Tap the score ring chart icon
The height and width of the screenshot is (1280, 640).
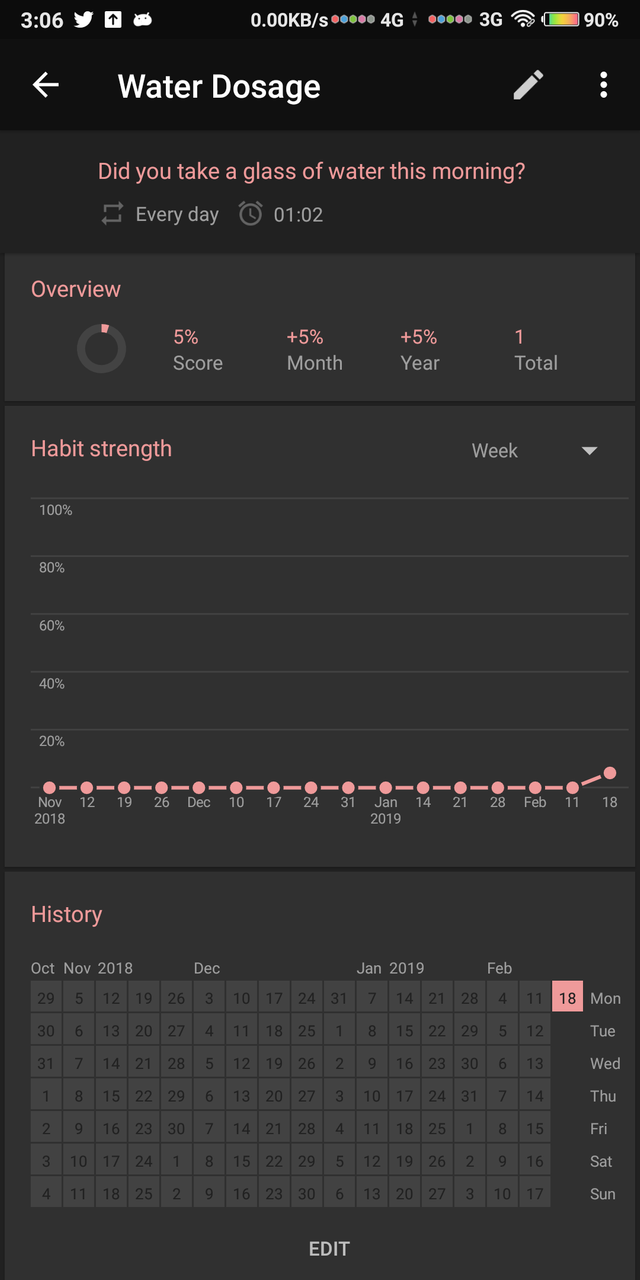(x=101, y=349)
